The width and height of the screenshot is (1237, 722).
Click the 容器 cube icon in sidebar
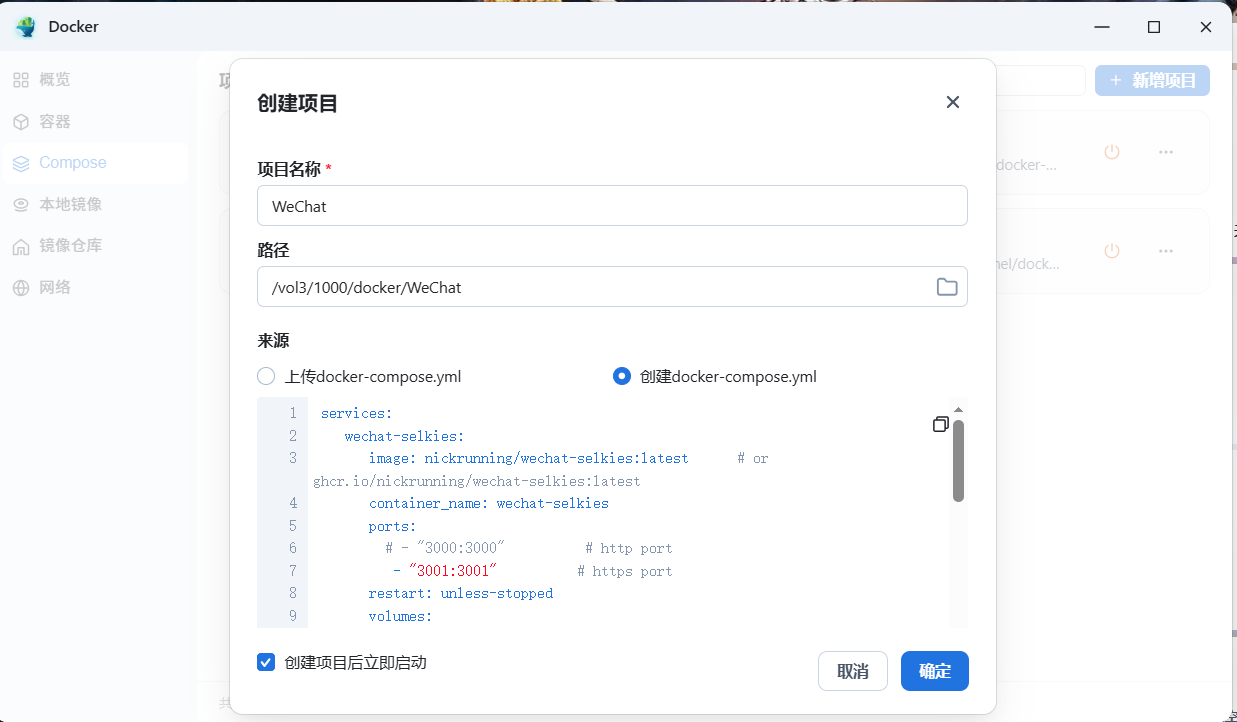pyautogui.click(x=21, y=122)
